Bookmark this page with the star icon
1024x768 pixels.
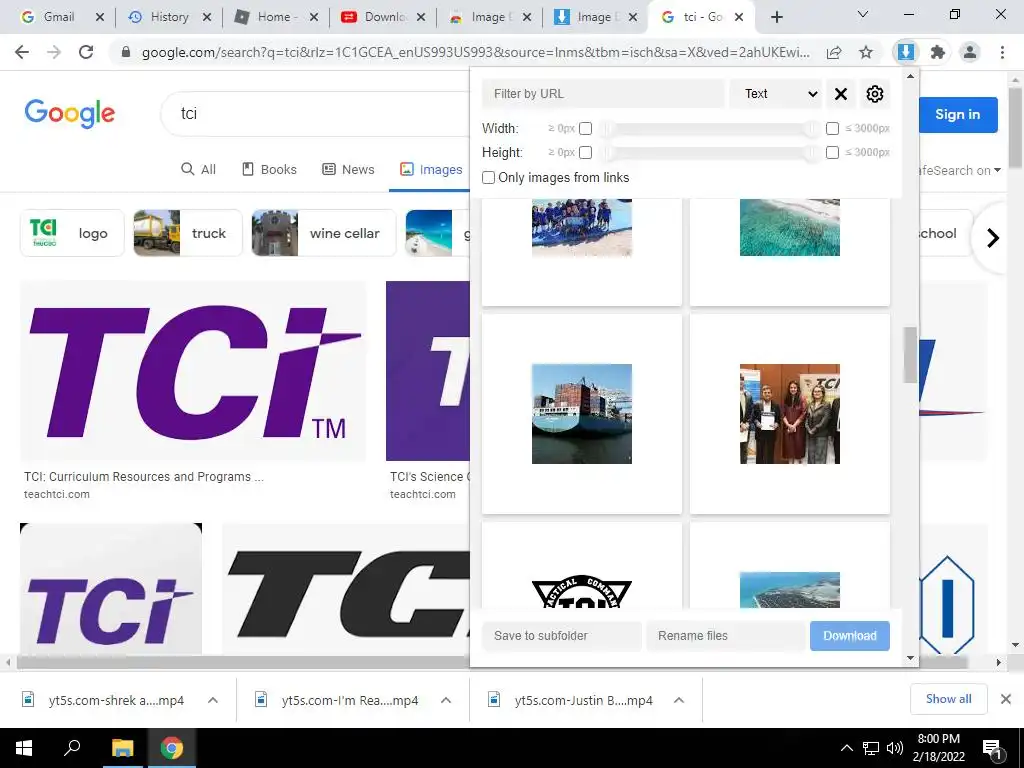click(866, 52)
